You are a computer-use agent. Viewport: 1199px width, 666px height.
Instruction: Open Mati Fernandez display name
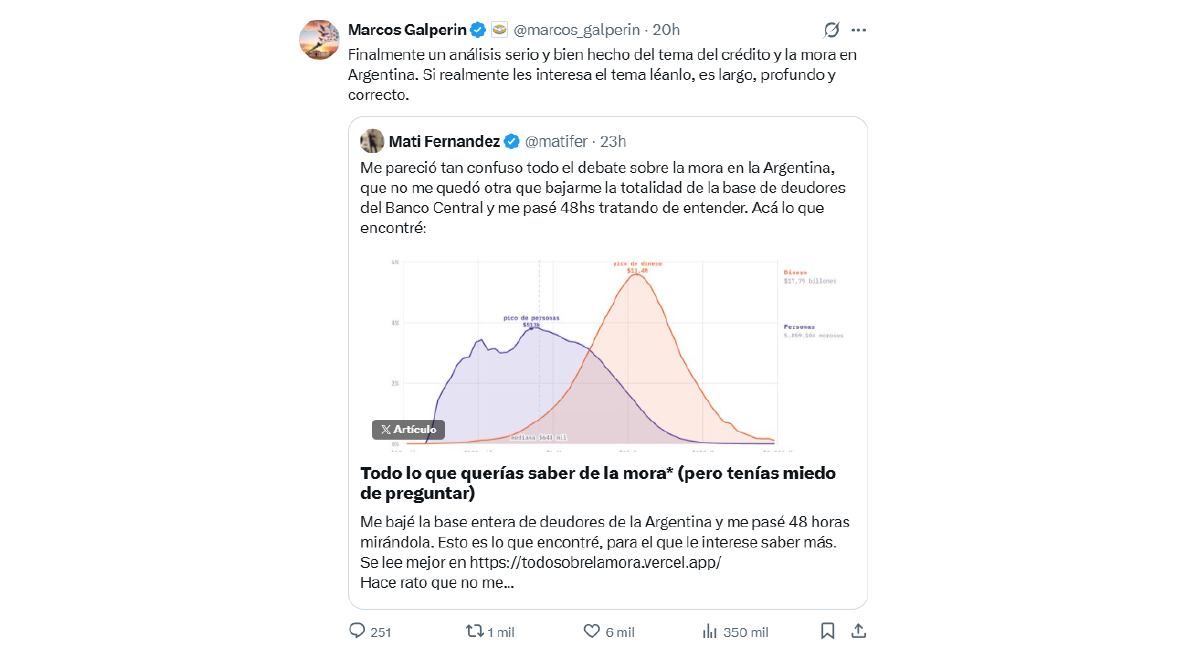(x=444, y=141)
